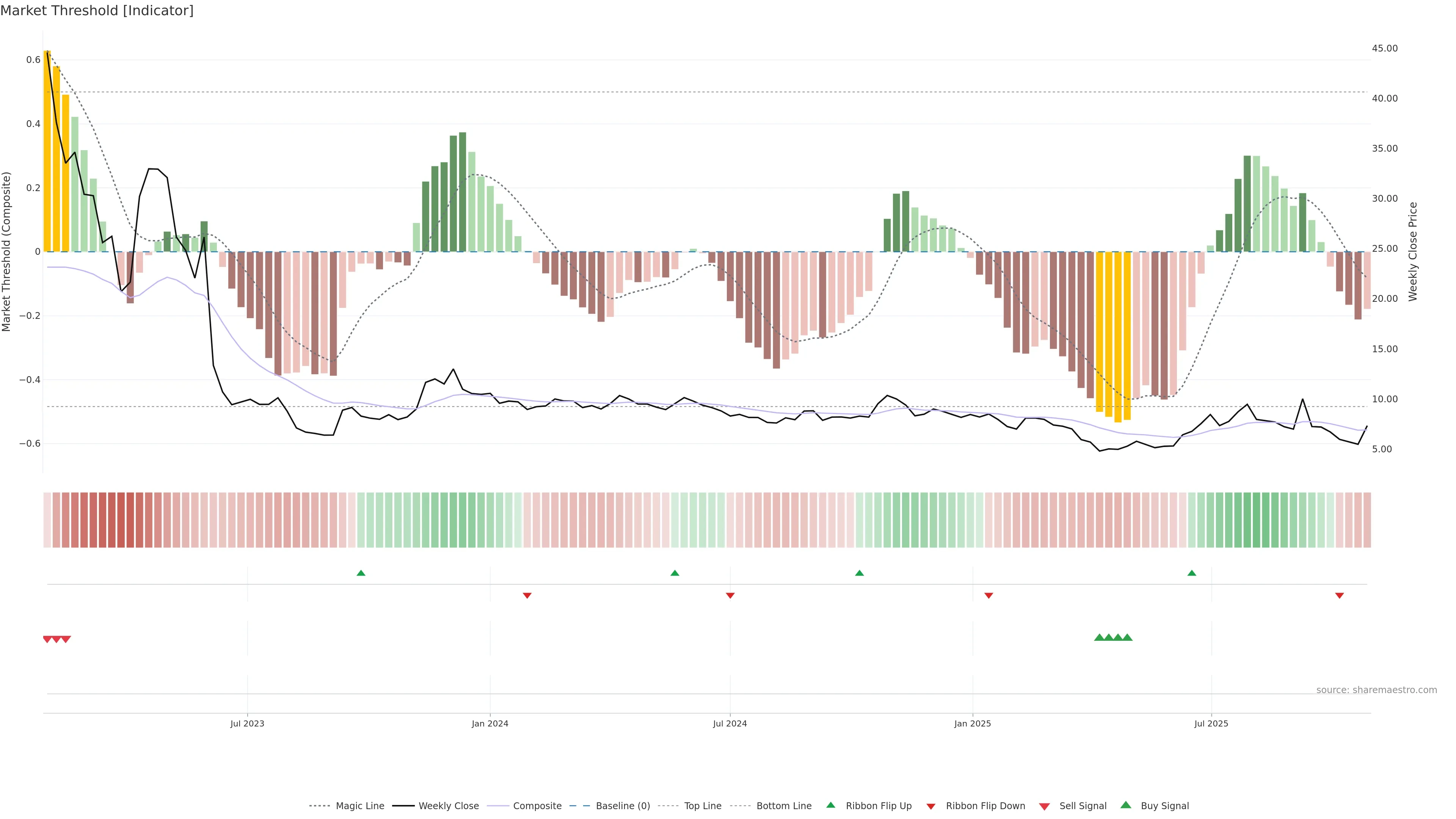Click the sharemaestro.com source text

[x=1376, y=690]
